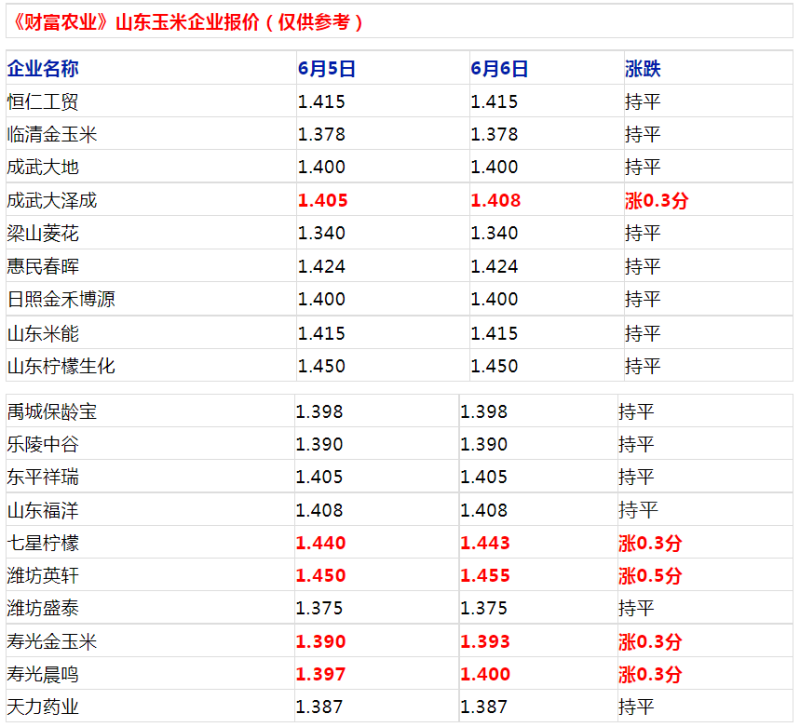Screen dimensions: 800x727
Task: Click 涨0.3分 in the 寿光金玉米 row
Action: point(651,642)
